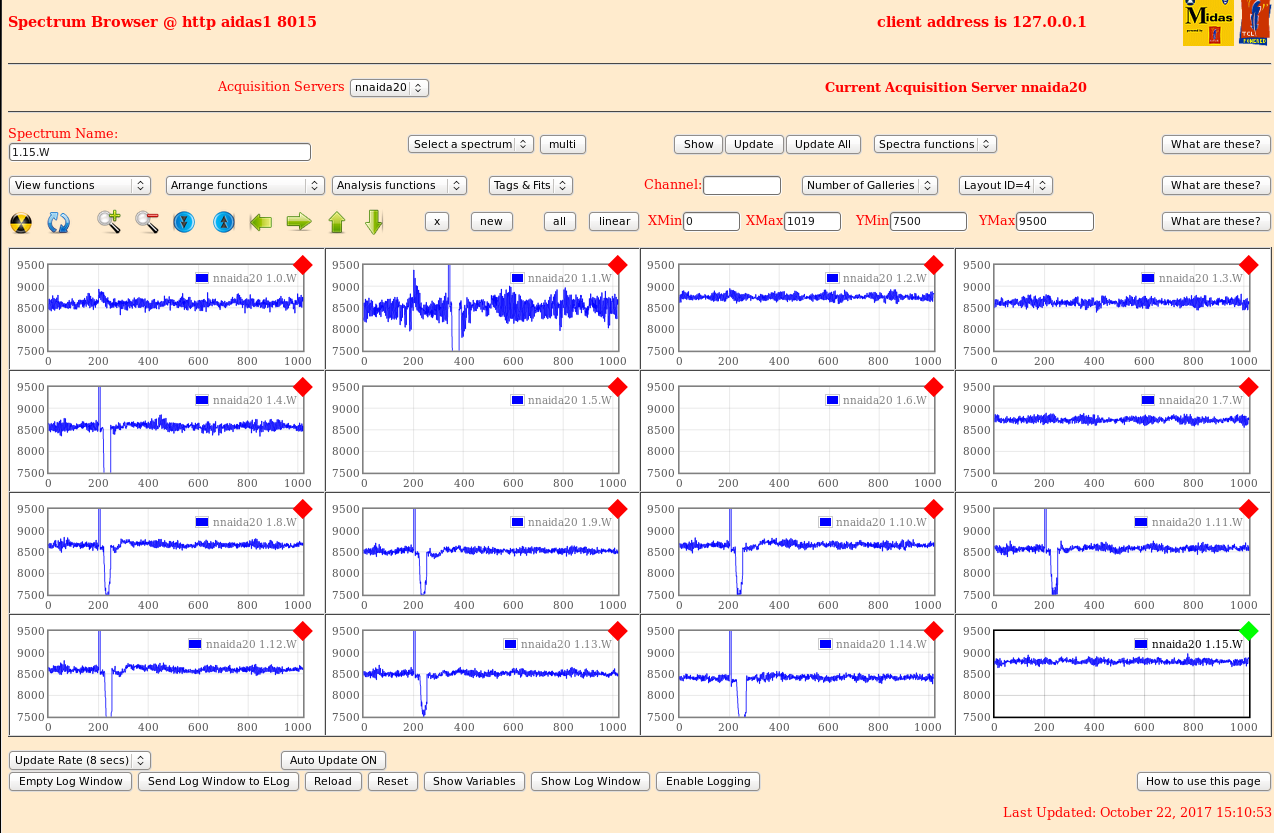Toggle the red diamond on spectrum 1.0.W
The image size is (1274, 833).
point(303,265)
